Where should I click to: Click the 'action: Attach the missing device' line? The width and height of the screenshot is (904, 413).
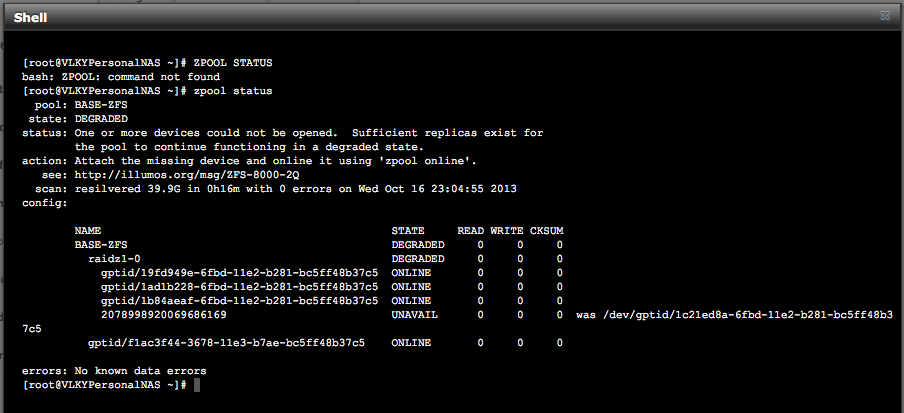[250, 161]
